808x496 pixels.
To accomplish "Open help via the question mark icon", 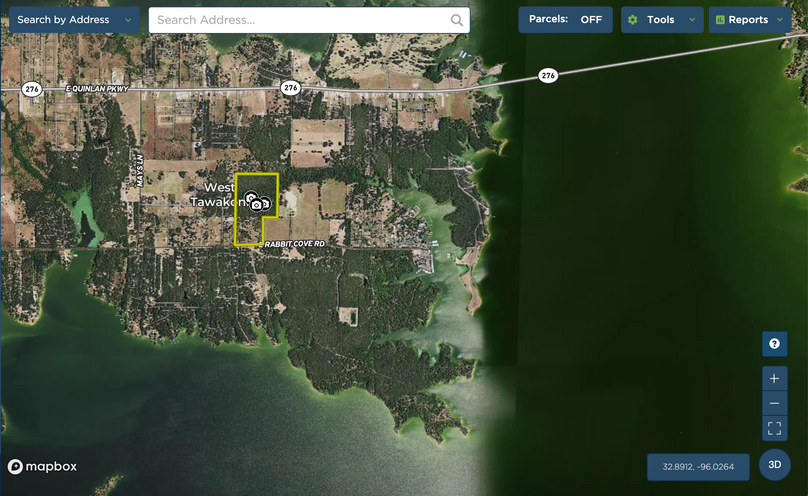I will pyautogui.click(x=774, y=344).
